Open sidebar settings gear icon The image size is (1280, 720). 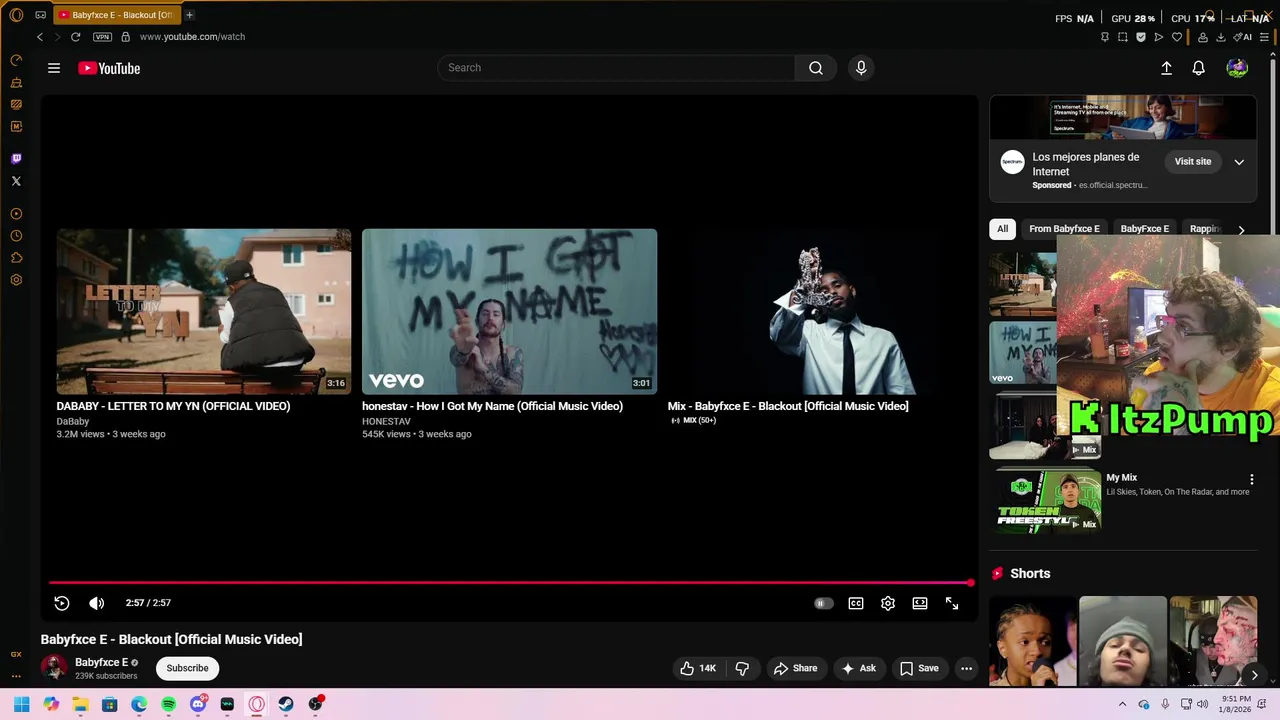point(16,280)
